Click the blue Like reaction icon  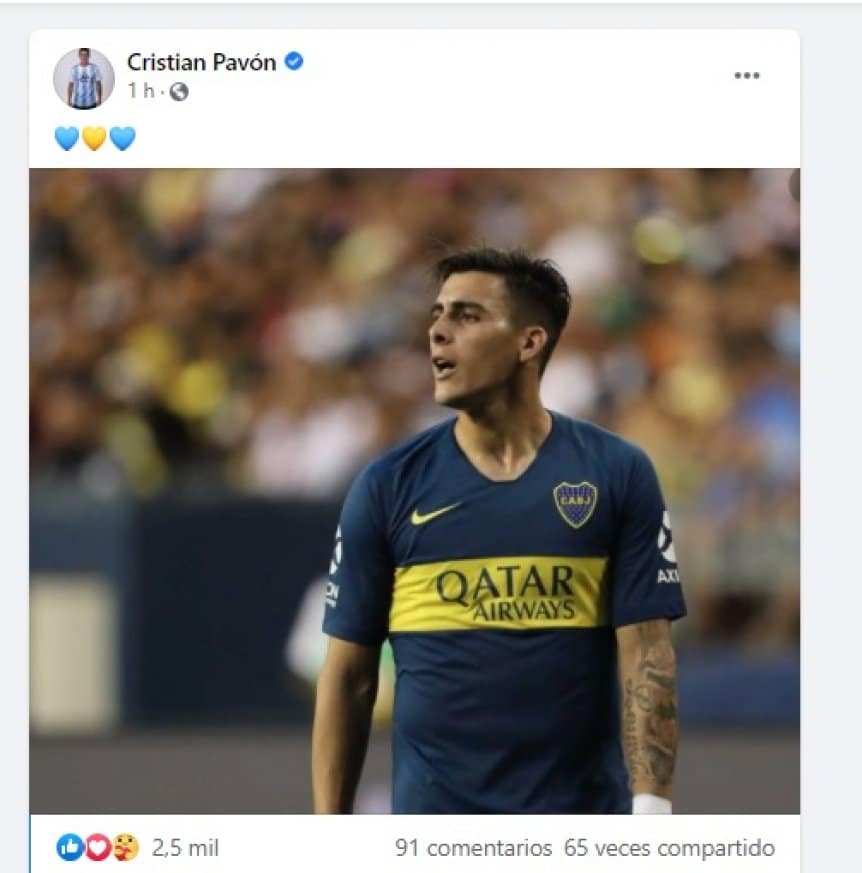pyautogui.click(x=70, y=848)
